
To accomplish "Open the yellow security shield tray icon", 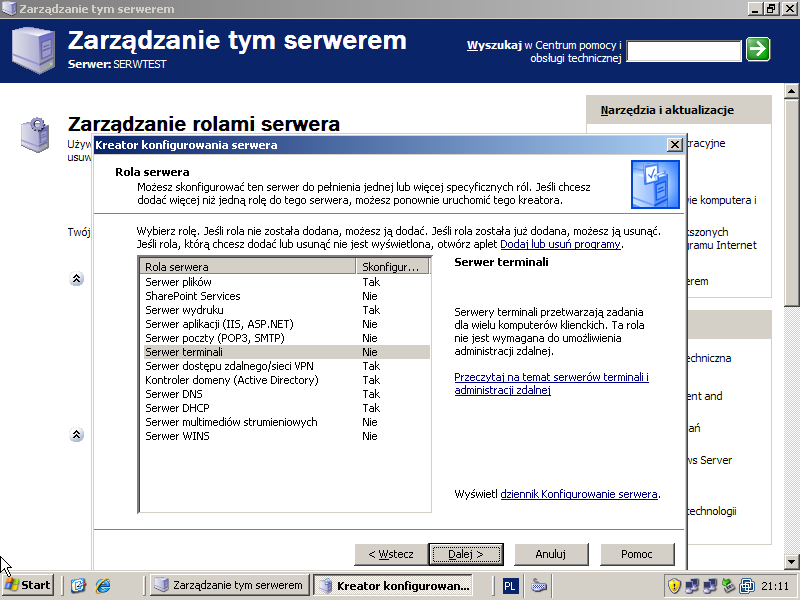I will [674, 586].
